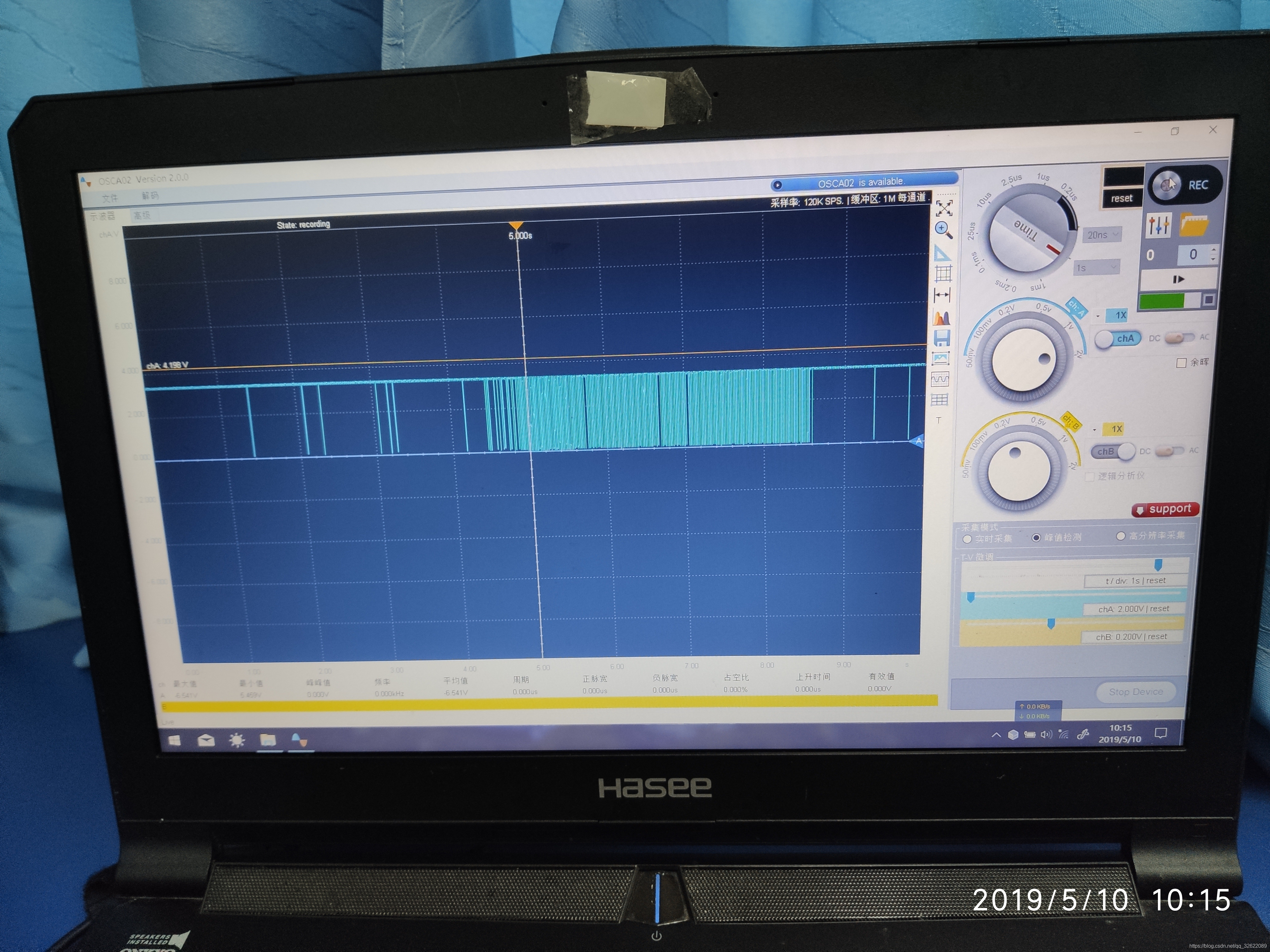Open the settings mixer sliders icon

click(x=1158, y=225)
